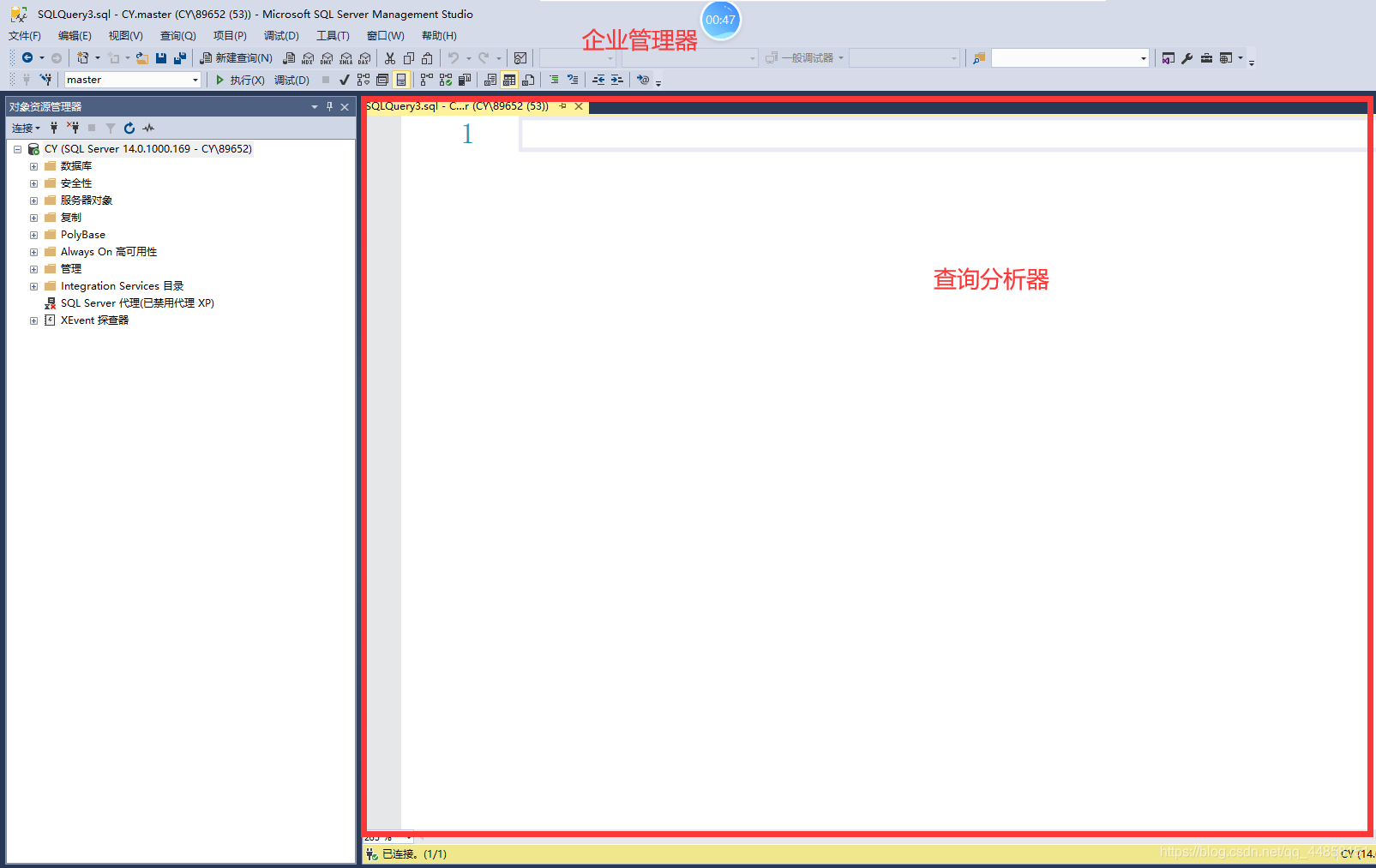
Task: Click the DMX query icon
Action: 327,57
